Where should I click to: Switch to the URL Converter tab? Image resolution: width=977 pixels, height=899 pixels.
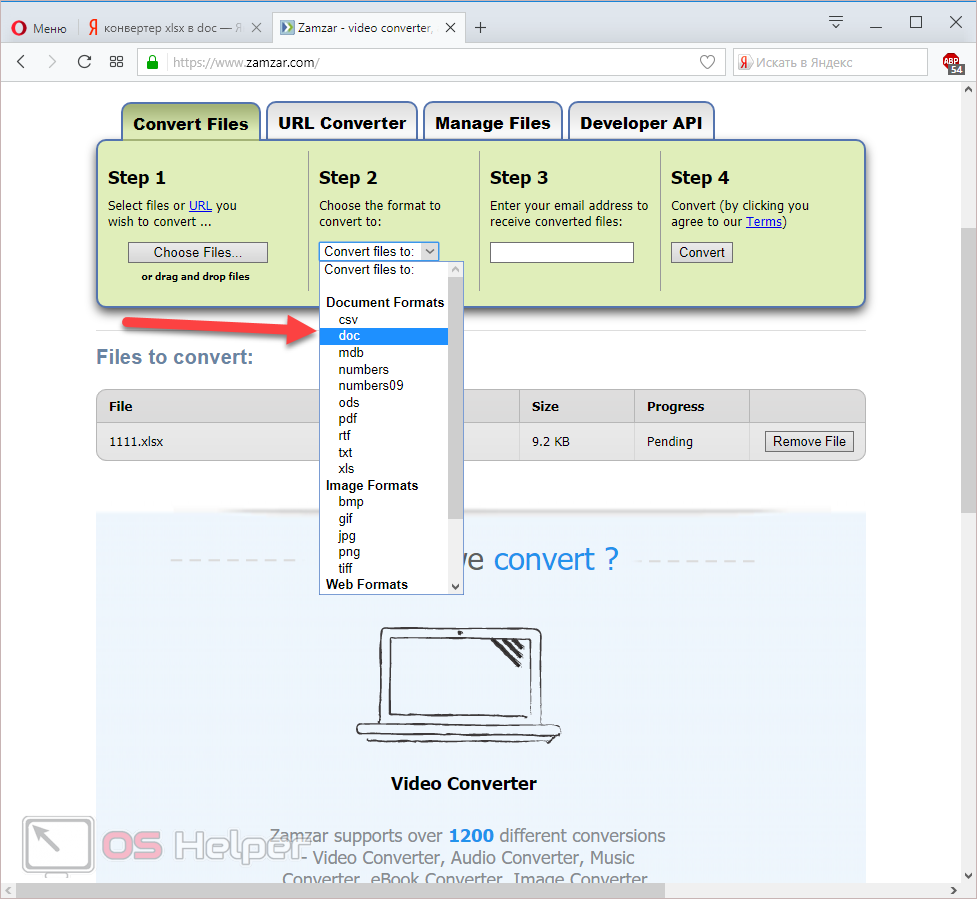click(x=342, y=123)
